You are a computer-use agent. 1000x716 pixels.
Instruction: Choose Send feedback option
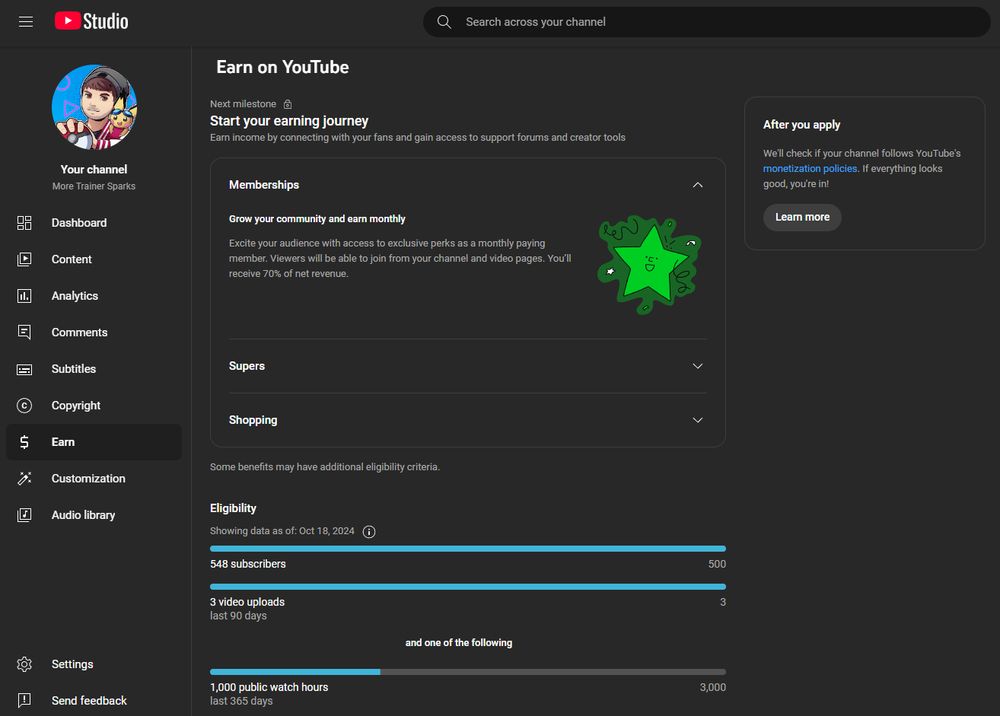tap(94, 700)
